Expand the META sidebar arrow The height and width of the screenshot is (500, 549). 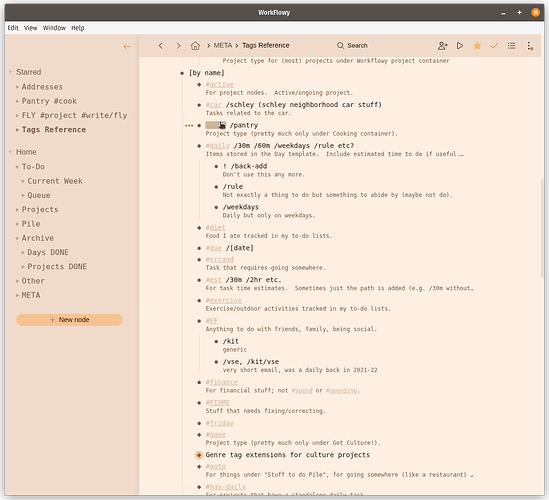[17, 296]
